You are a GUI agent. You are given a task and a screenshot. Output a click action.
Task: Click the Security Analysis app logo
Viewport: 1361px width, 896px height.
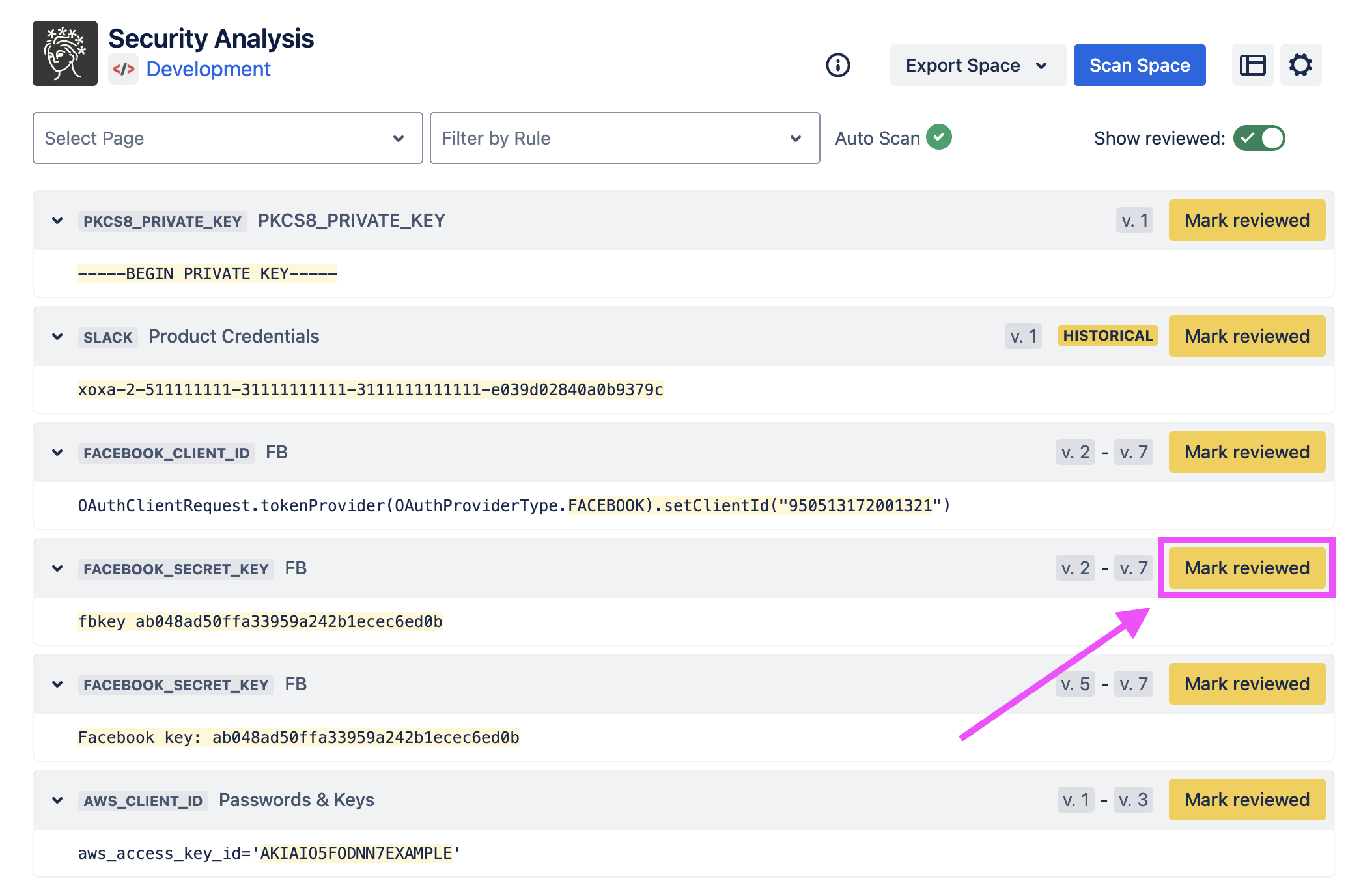coord(65,53)
